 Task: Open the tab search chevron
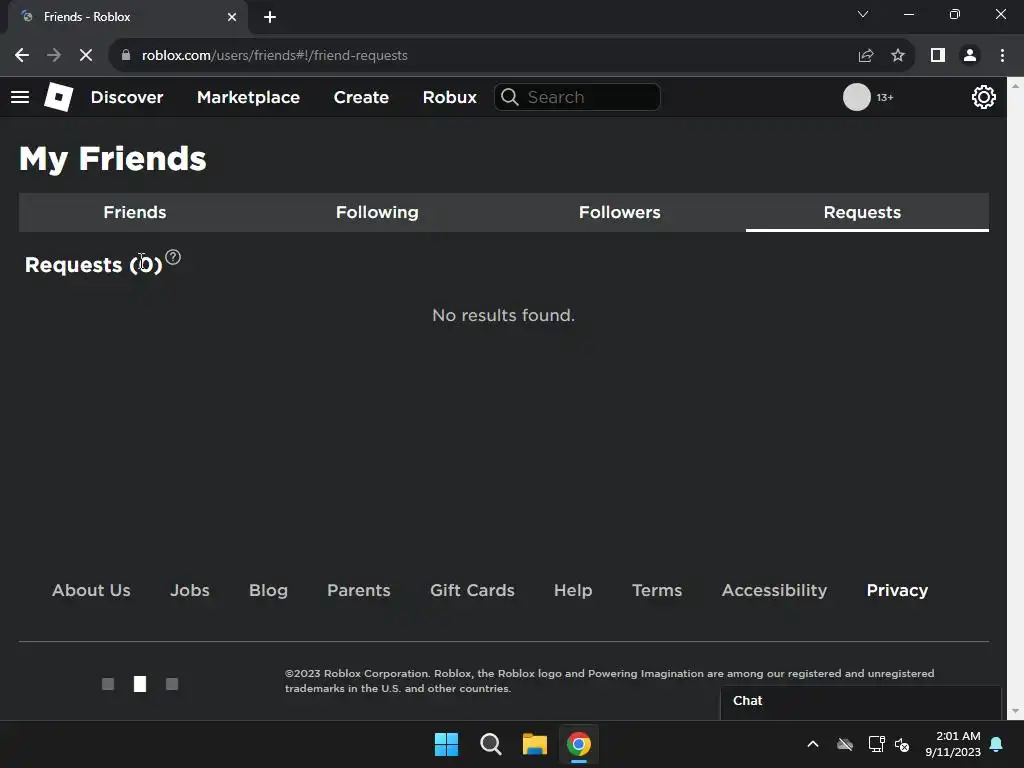click(863, 14)
